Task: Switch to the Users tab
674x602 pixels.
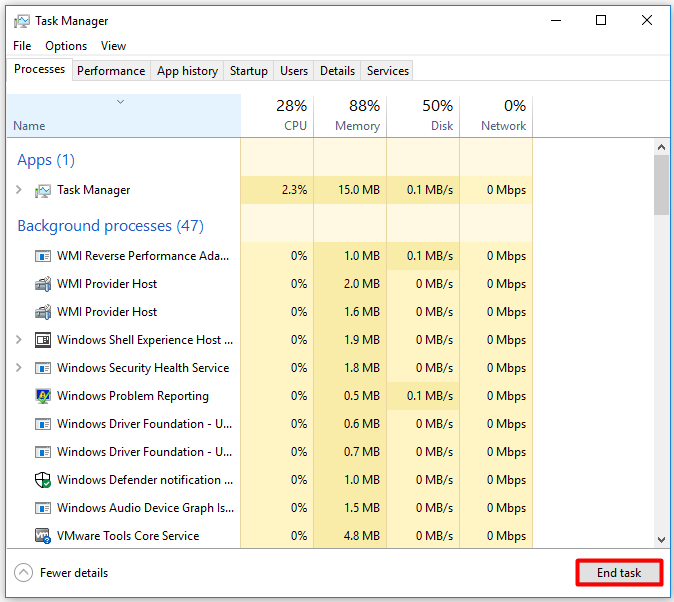Action: pos(294,71)
